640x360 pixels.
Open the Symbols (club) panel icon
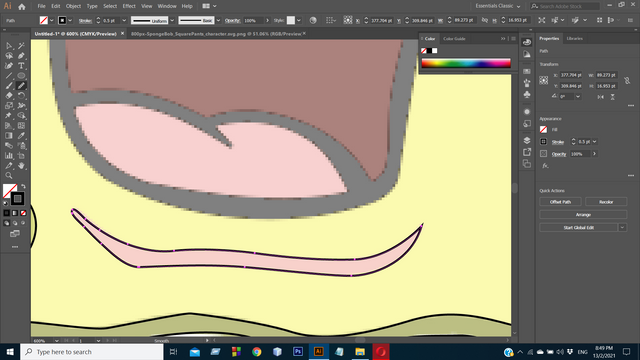point(527,94)
